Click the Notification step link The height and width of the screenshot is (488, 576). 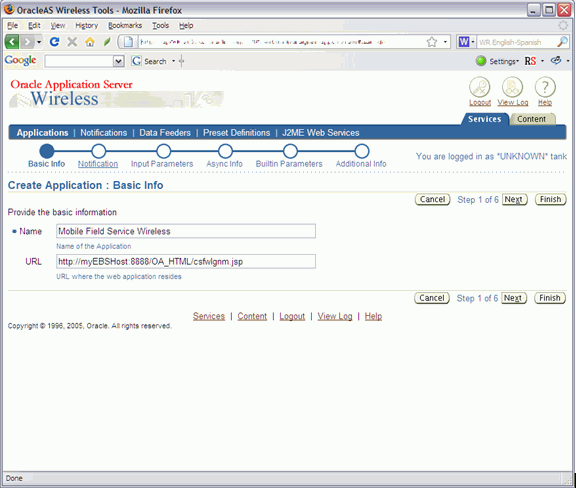tap(98, 164)
